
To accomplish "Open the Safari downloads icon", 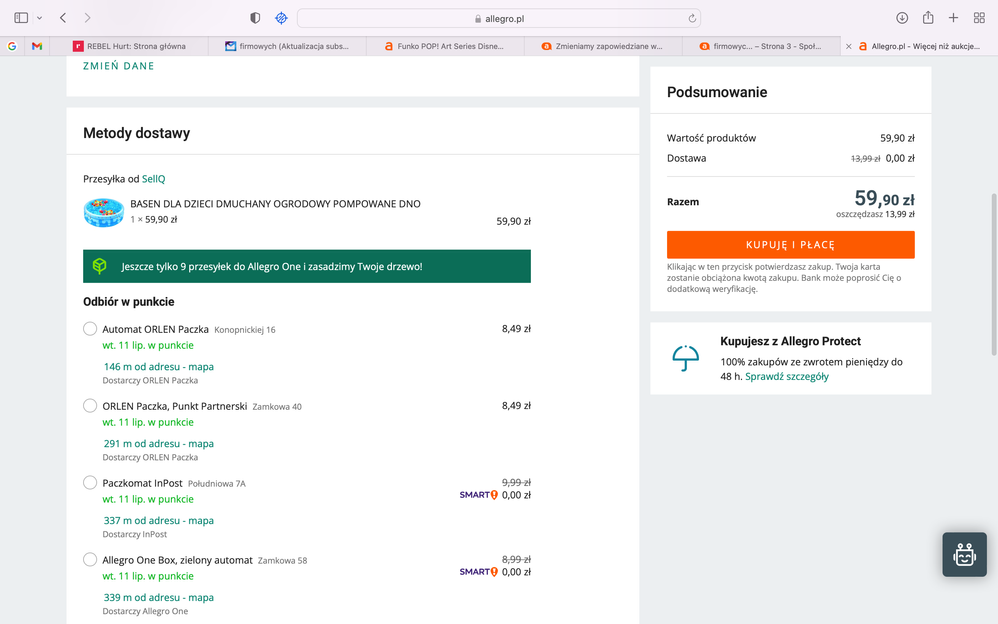I will pyautogui.click(x=901, y=18).
